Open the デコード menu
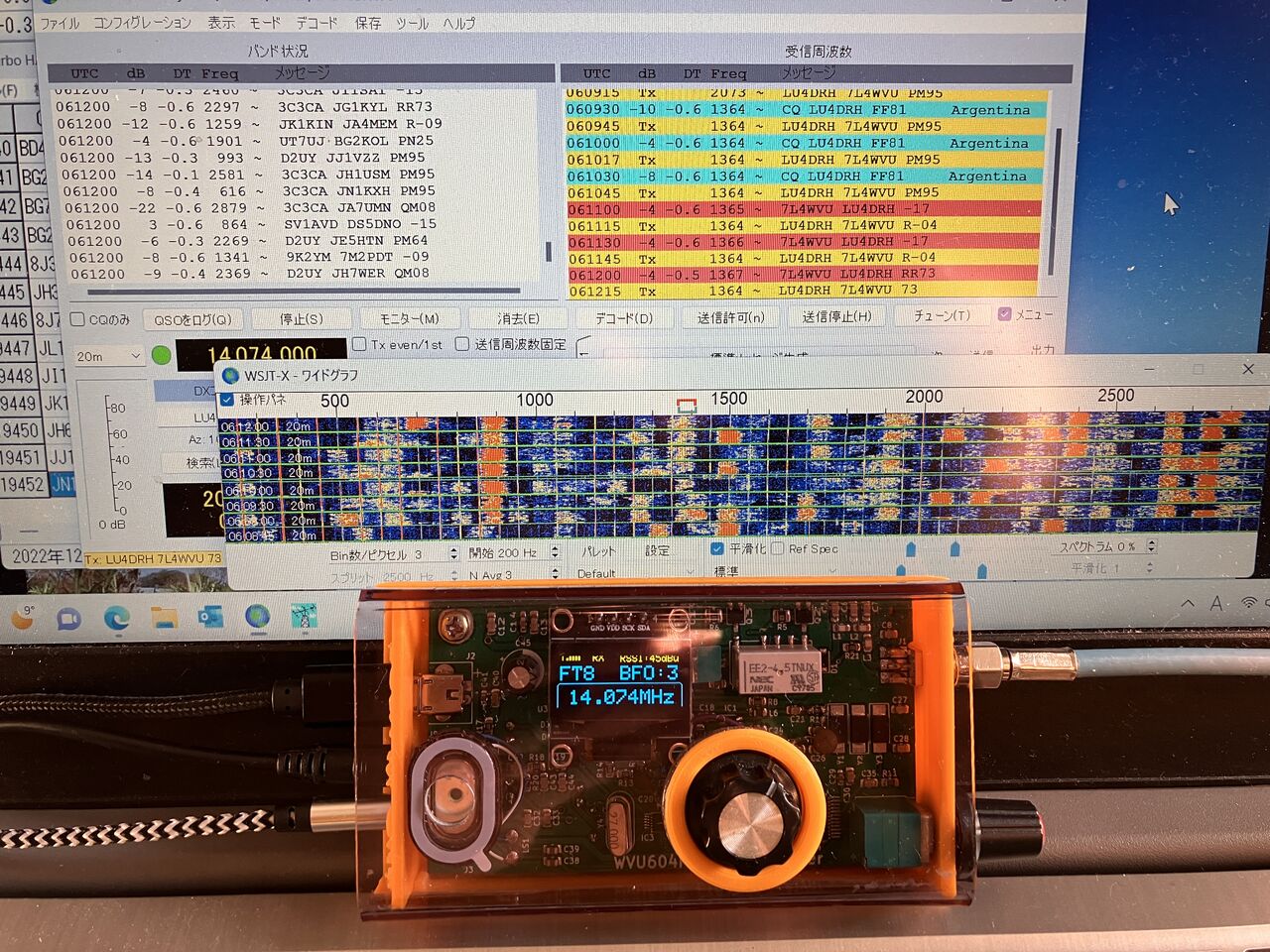Viewport: 1270px width, 952px height. tap(317, 23)
